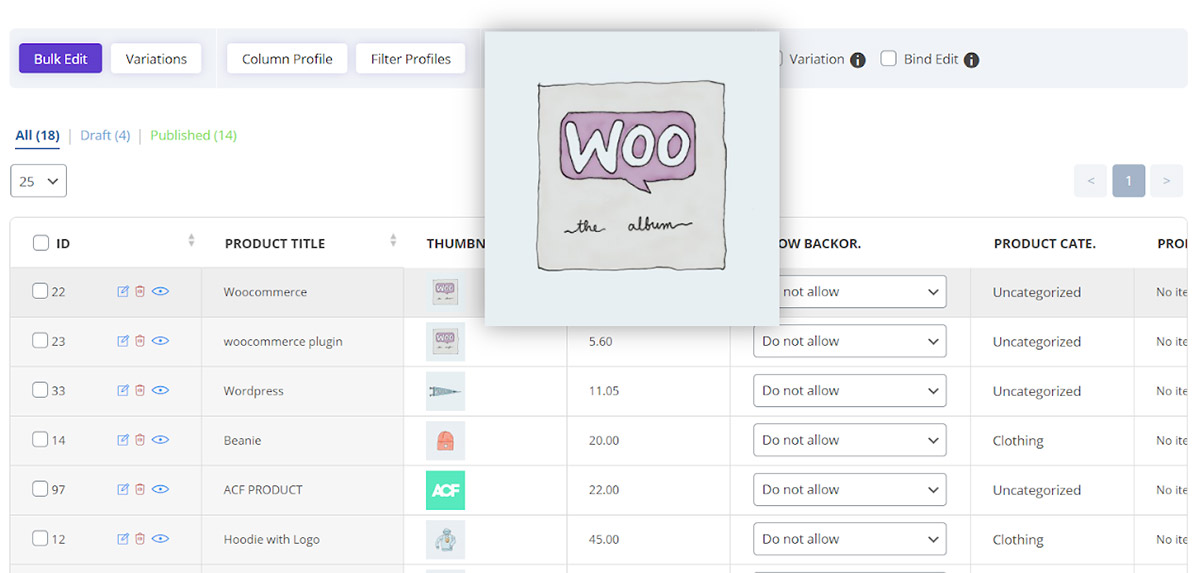
Task: Check the select-all ID header checkbox
Action: click(41, 243)
